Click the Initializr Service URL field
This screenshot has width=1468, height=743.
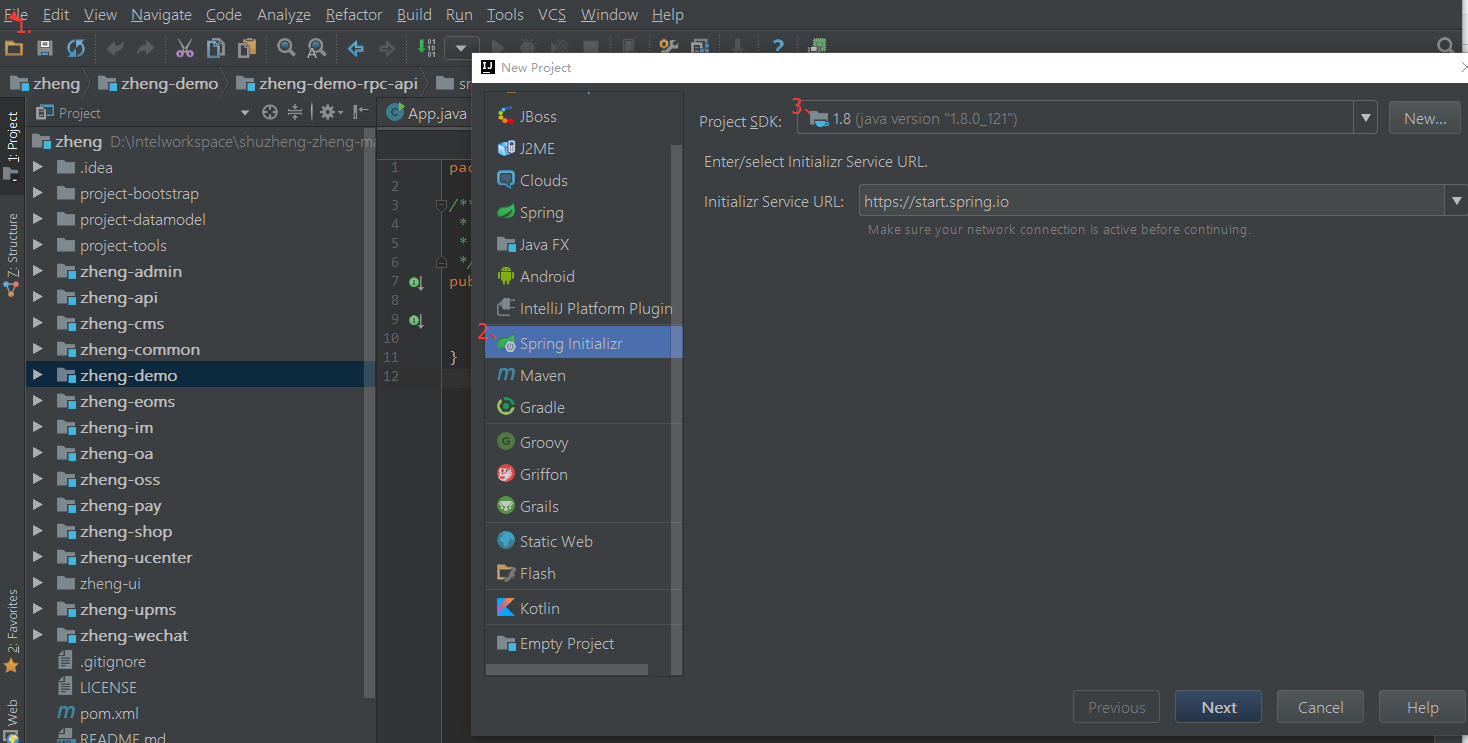click(x=1150, y=201)
